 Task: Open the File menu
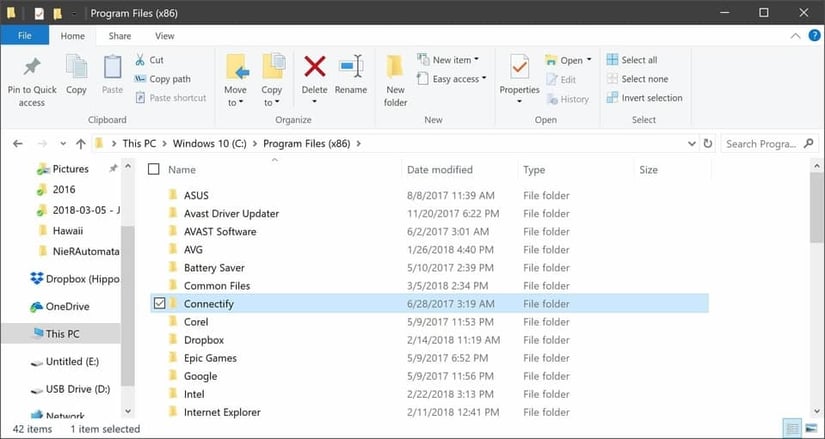click(25, 36)
